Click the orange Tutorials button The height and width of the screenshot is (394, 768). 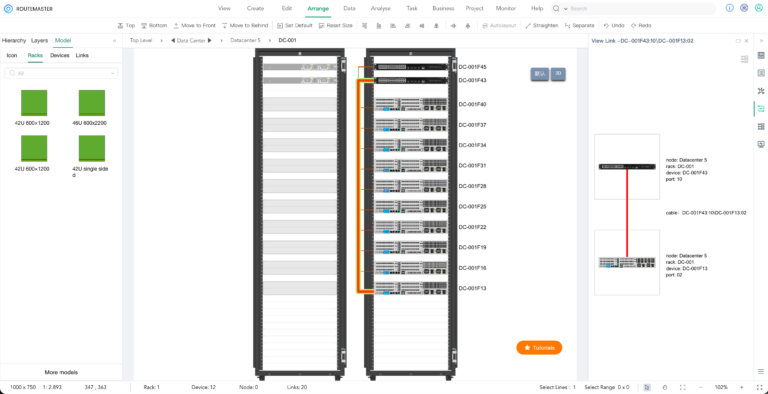coord(539,347)
